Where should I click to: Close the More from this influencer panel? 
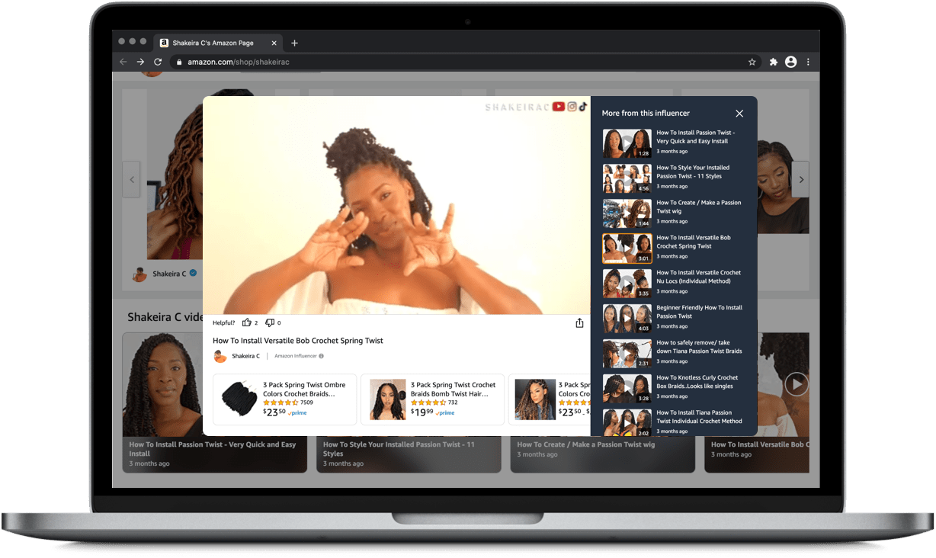(739, 114)
